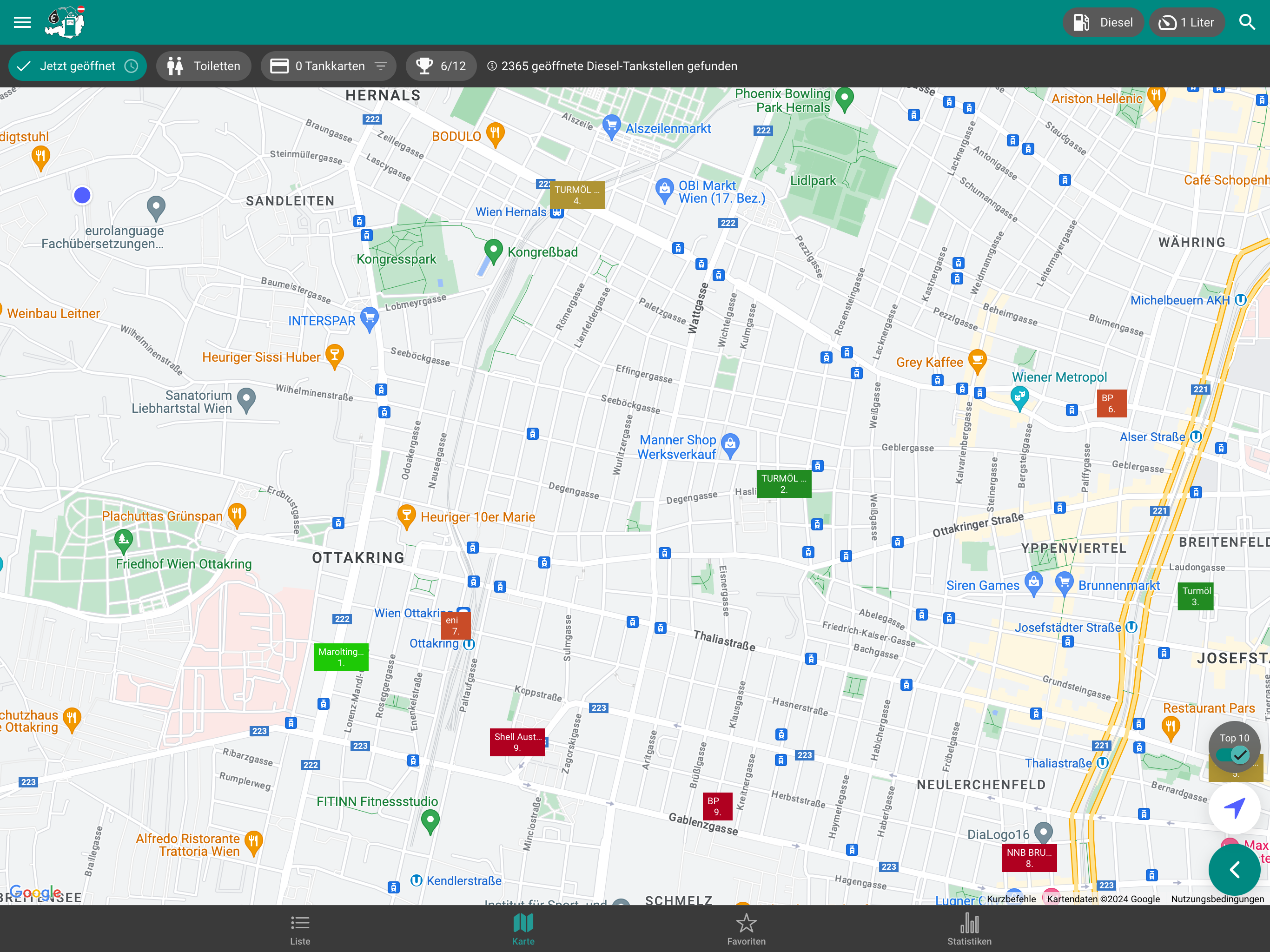
Task: Tap Josefstädter Straße U-Bahn icon
Action: (1131, 627)
